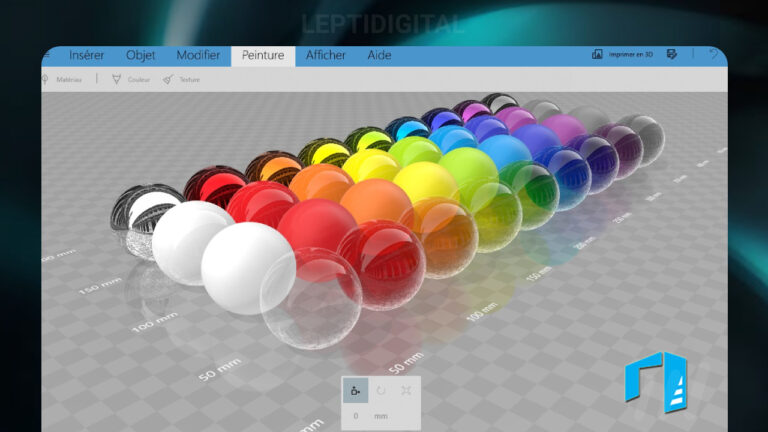Screen dimensions: 768x432
Task: Click the Imprimer en 3D icon
Action: [x=597, y=54]
